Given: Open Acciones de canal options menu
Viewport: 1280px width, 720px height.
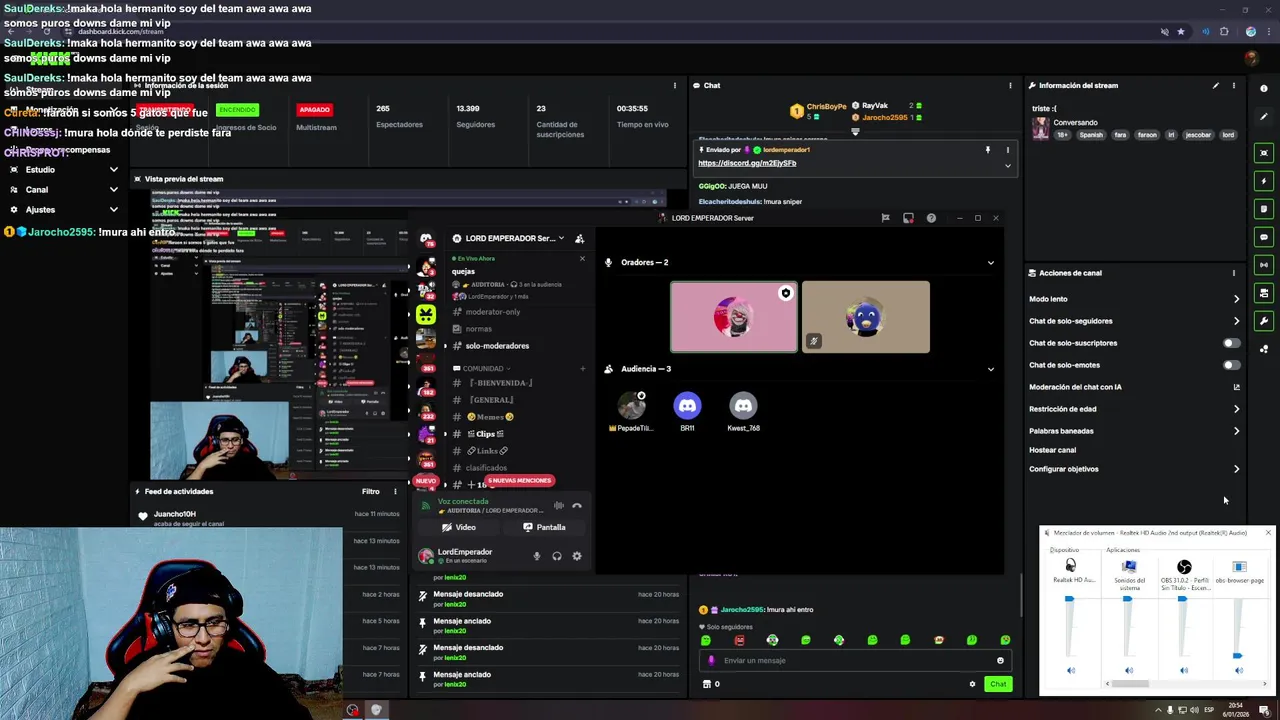Looking at the screenshot, I should pyautogui.click(x=1234, y=273).
